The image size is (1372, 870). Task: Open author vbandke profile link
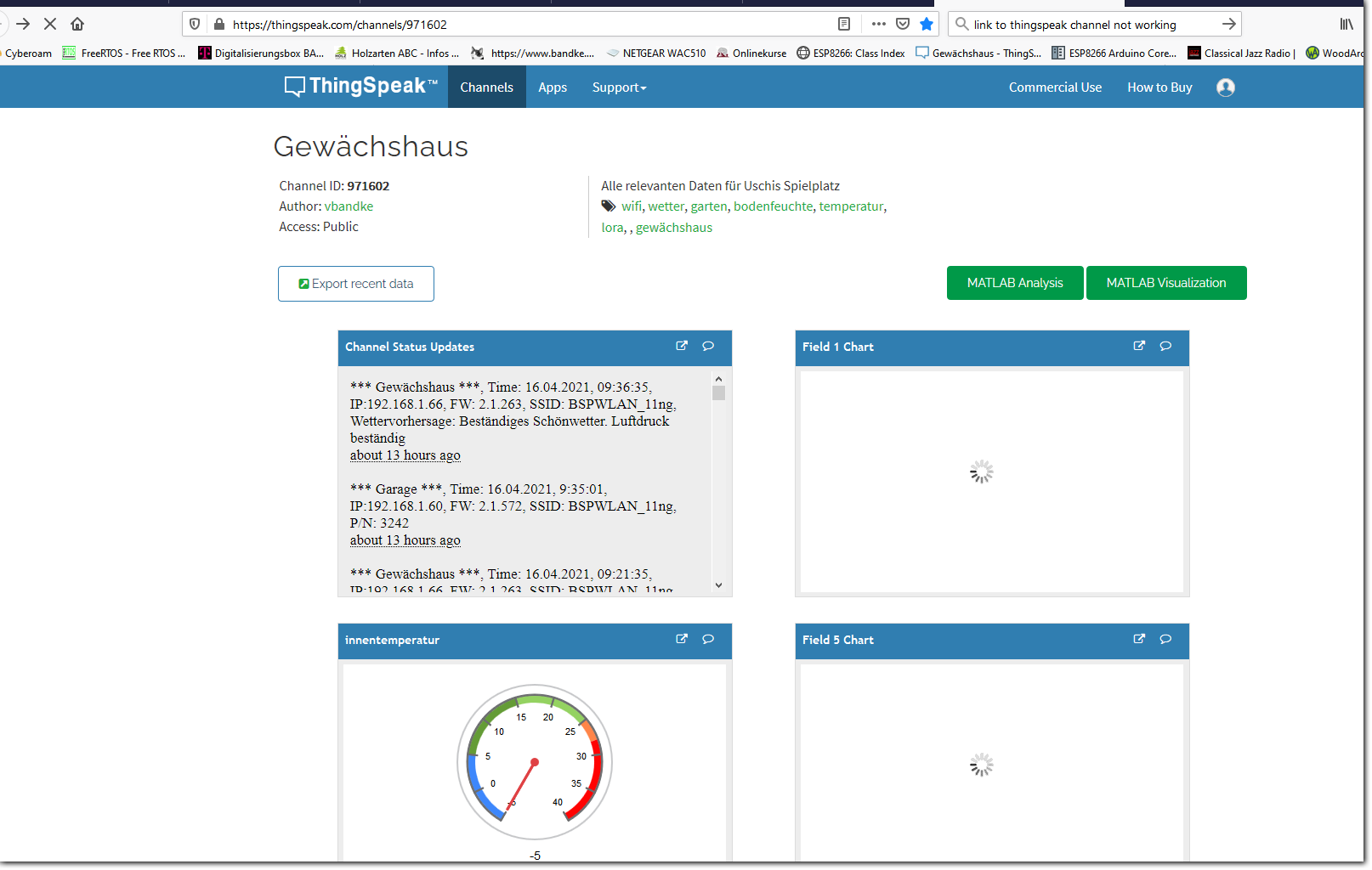tap(349, 206)
